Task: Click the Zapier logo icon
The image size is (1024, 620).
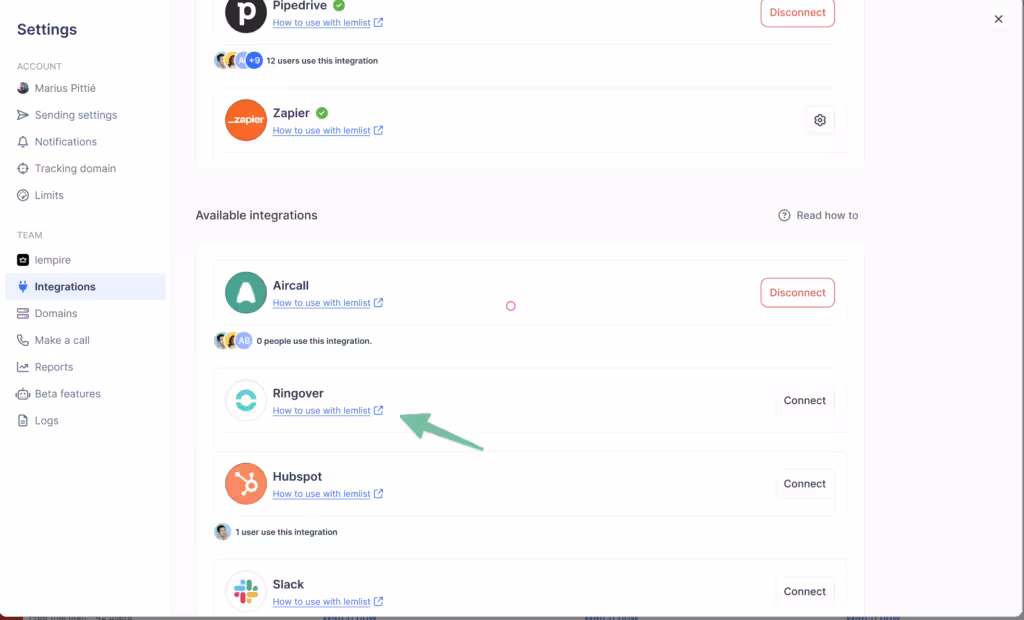Action: 246,120
